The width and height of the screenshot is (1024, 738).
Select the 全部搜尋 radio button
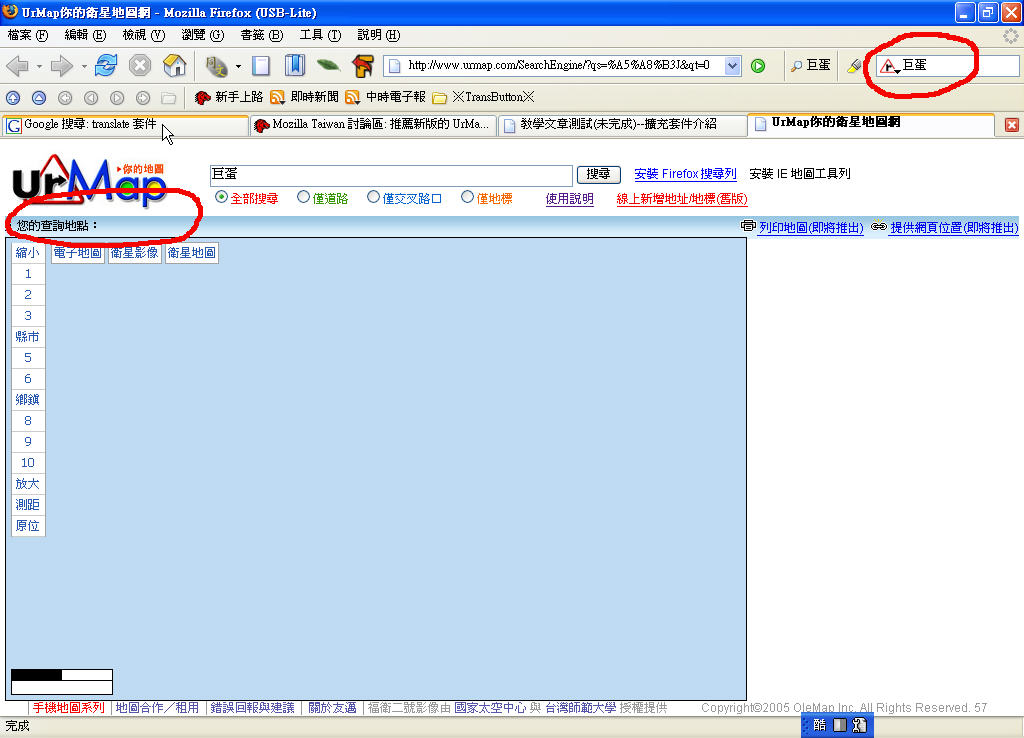point(221,197)
